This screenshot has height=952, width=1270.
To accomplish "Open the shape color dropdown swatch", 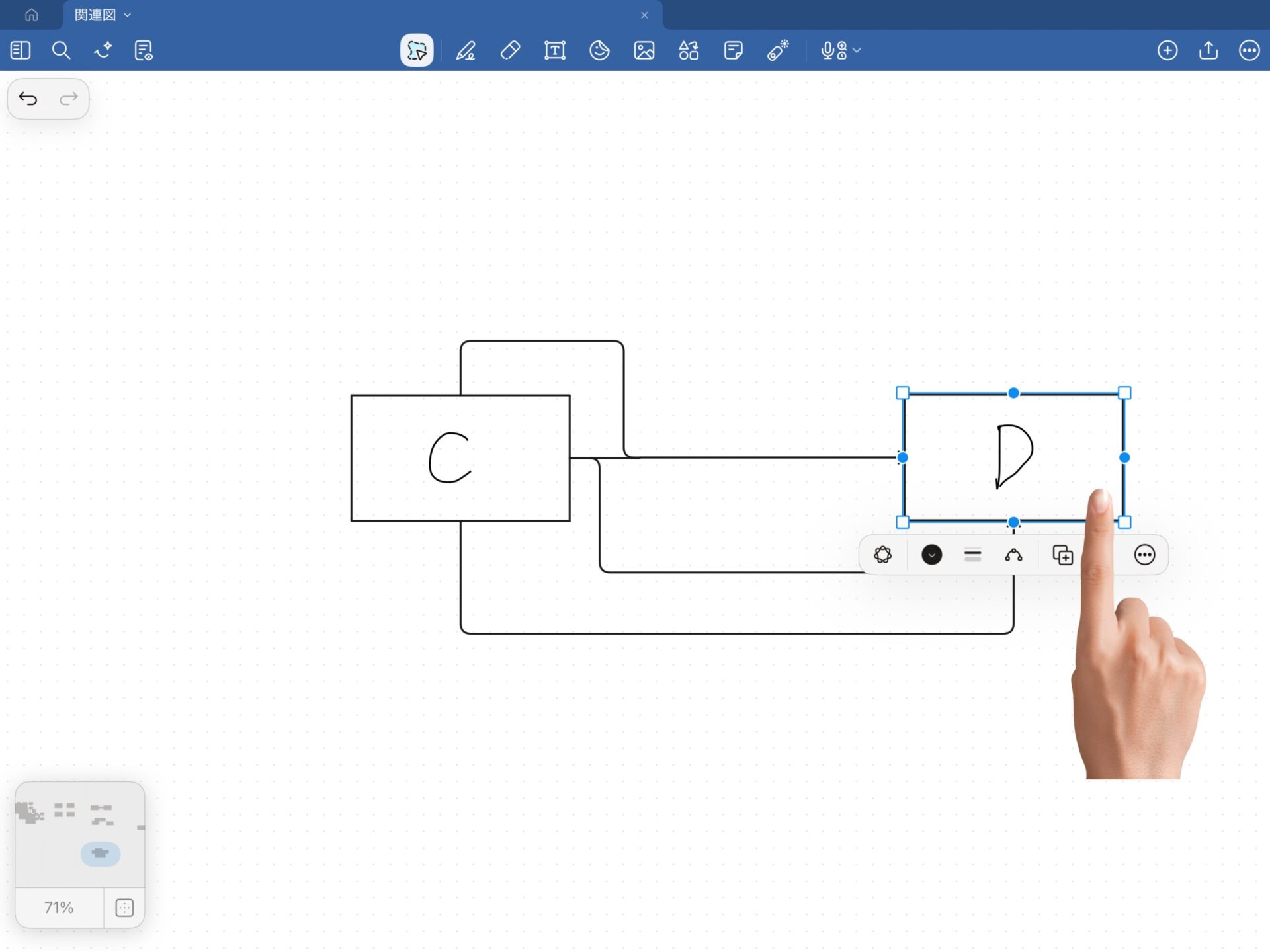I will coord(931,555).
